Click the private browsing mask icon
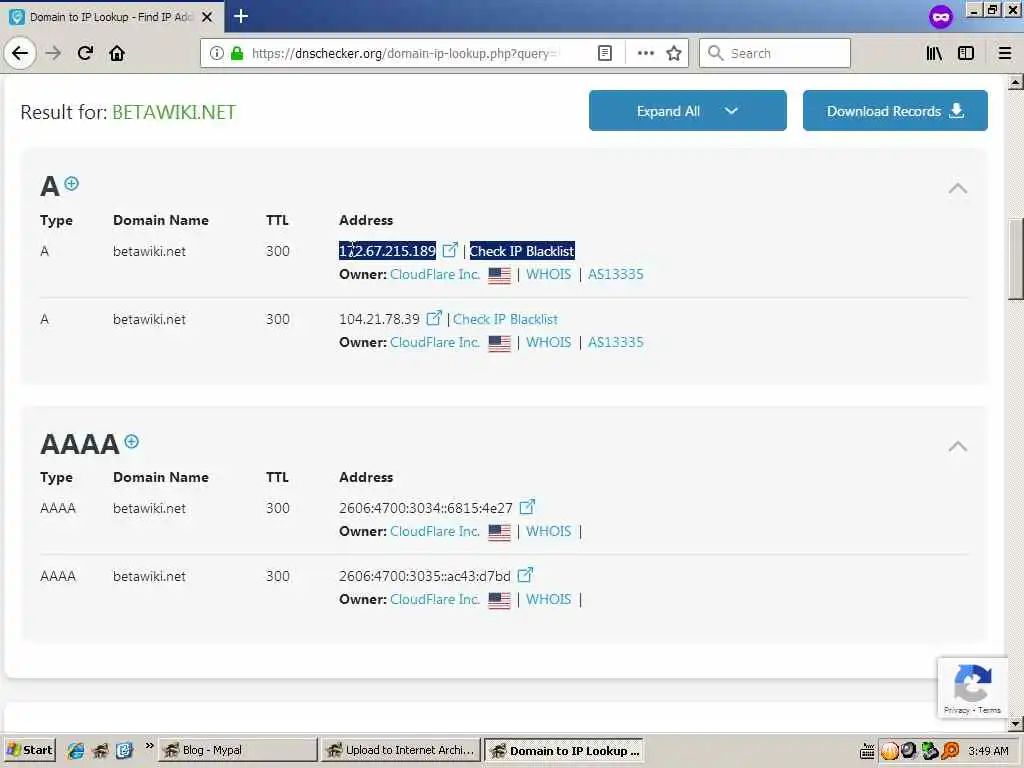Viewport: 1024px width, 768px height. (x=940, y=17)
